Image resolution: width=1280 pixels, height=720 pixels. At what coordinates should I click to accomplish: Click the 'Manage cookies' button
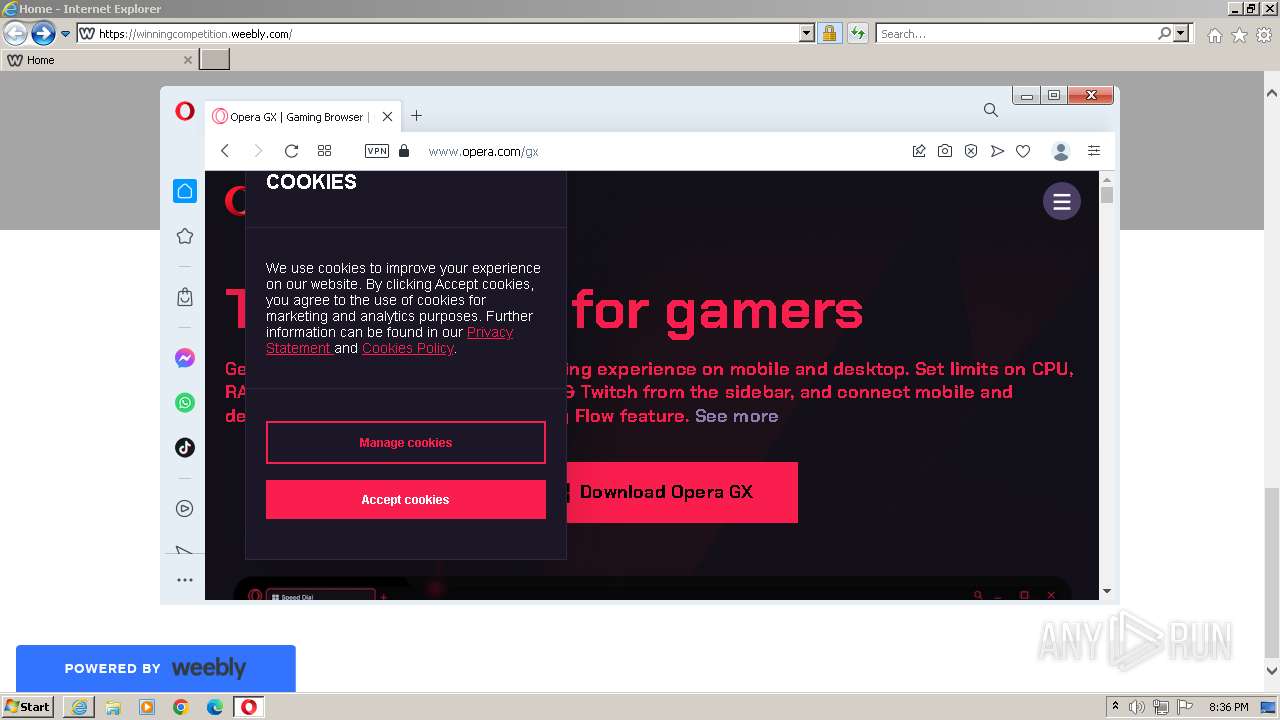pyautogui.click(x=406, y=442)
